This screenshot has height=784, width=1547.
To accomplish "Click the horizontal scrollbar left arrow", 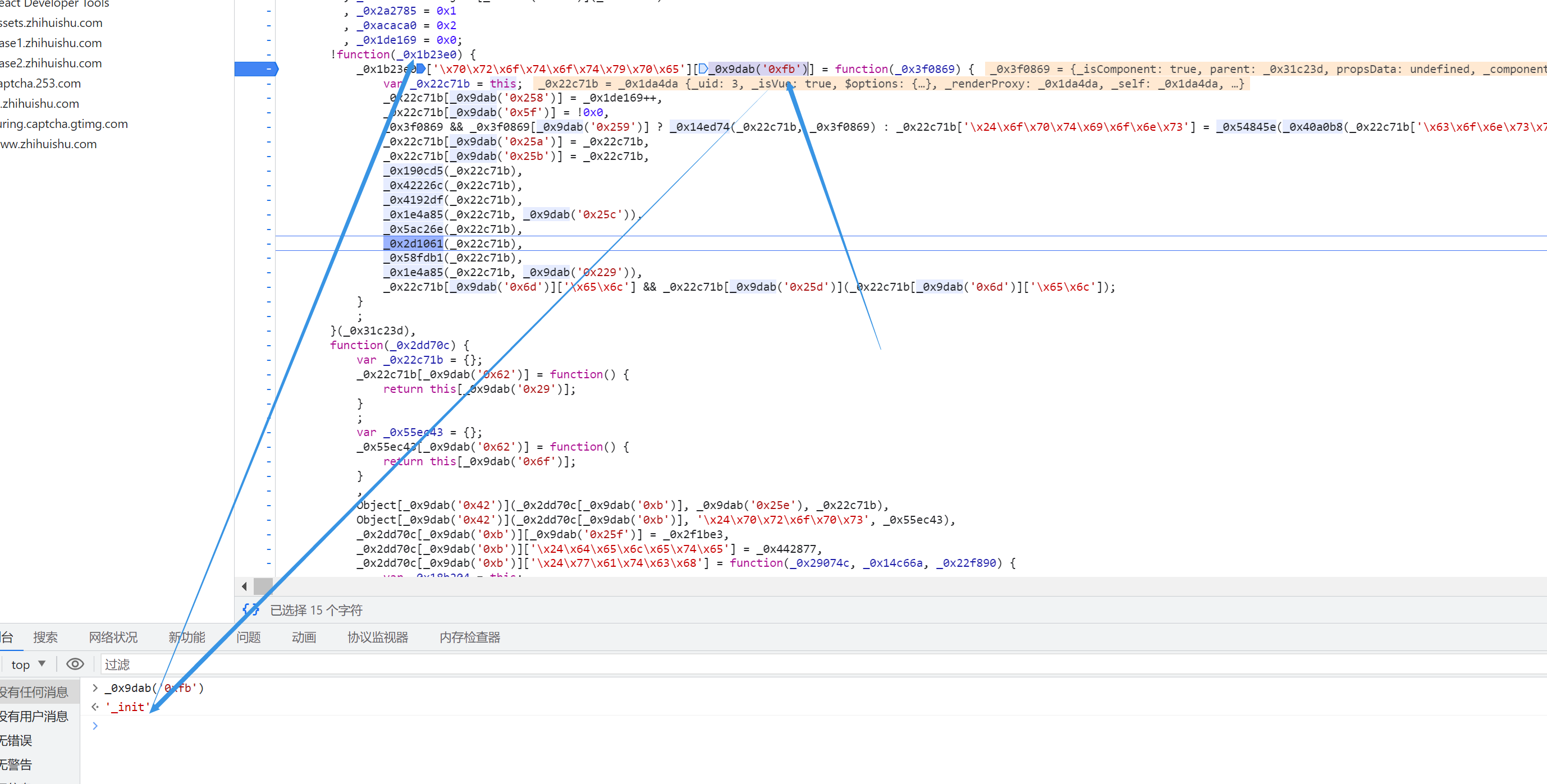I will tap(244, 586).
